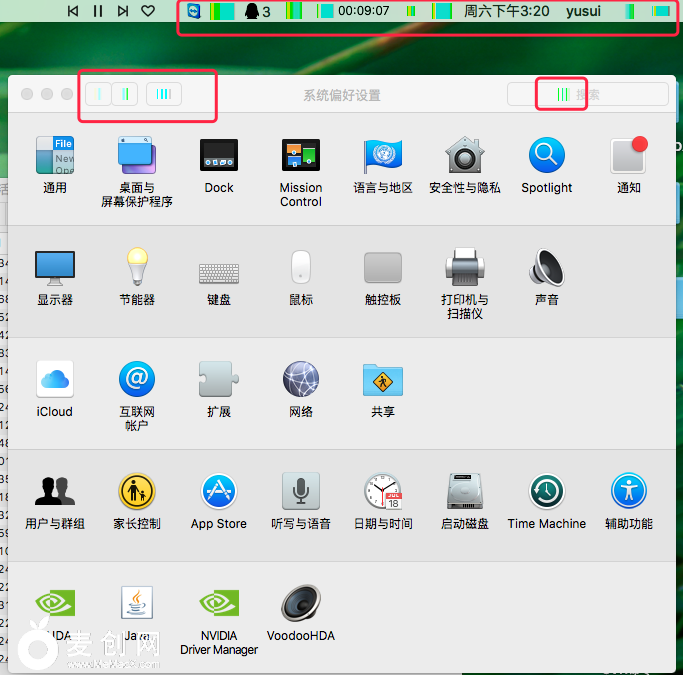Favorite the song with heart icon
The width and height of the screenshot is (683, 675).
(x=148, y=11)
